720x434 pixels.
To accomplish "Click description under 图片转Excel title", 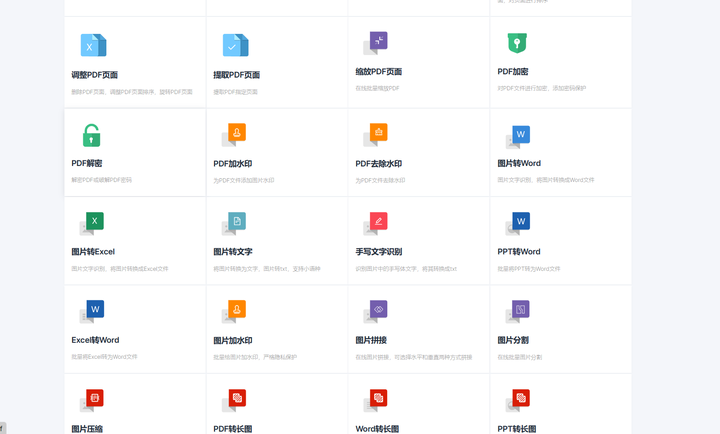I will click(120, 269).
